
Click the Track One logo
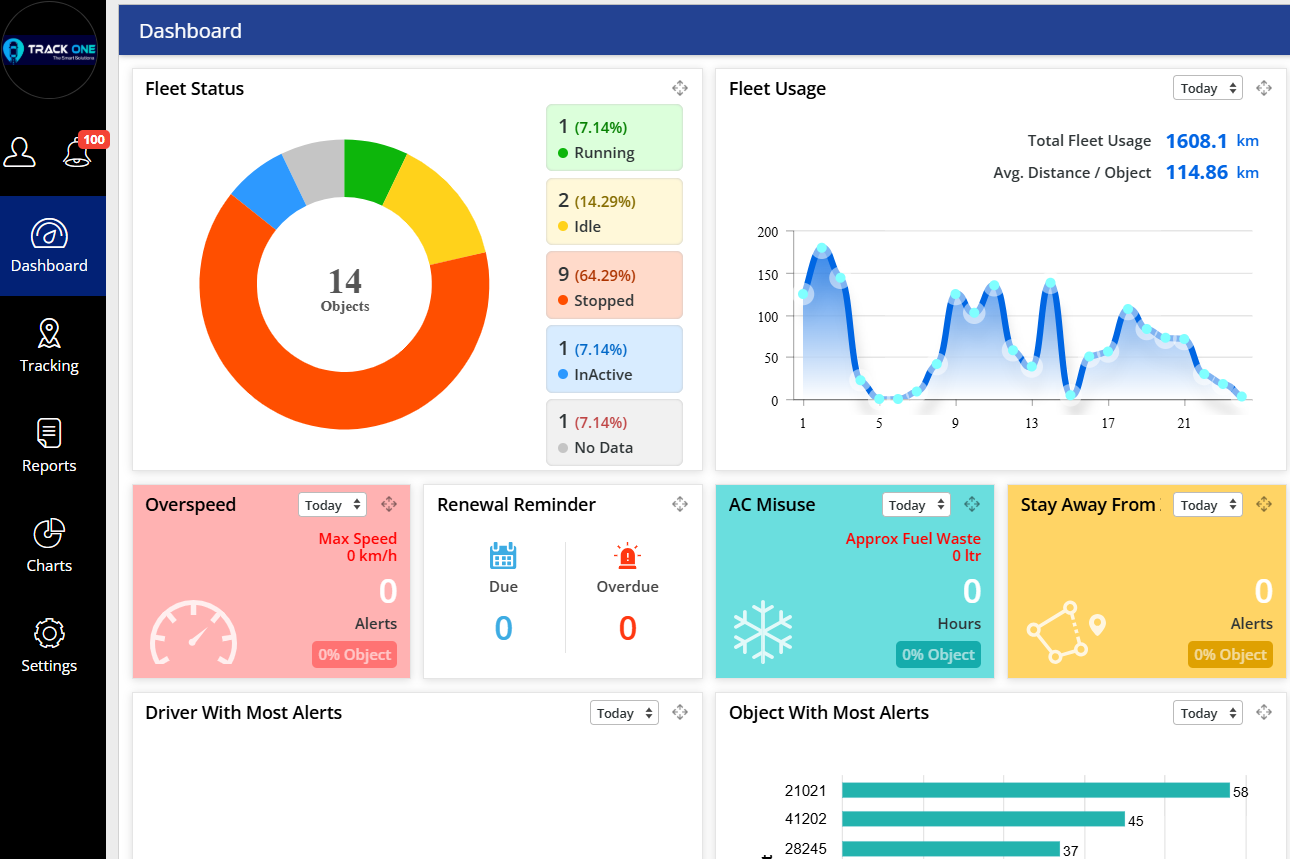(51, 50)
